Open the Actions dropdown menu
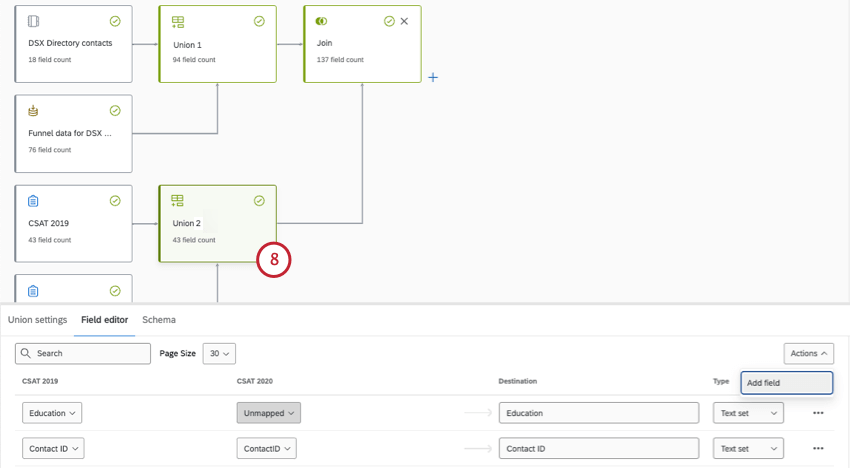Screen dimensions: 850x468 tap(808, 353)
